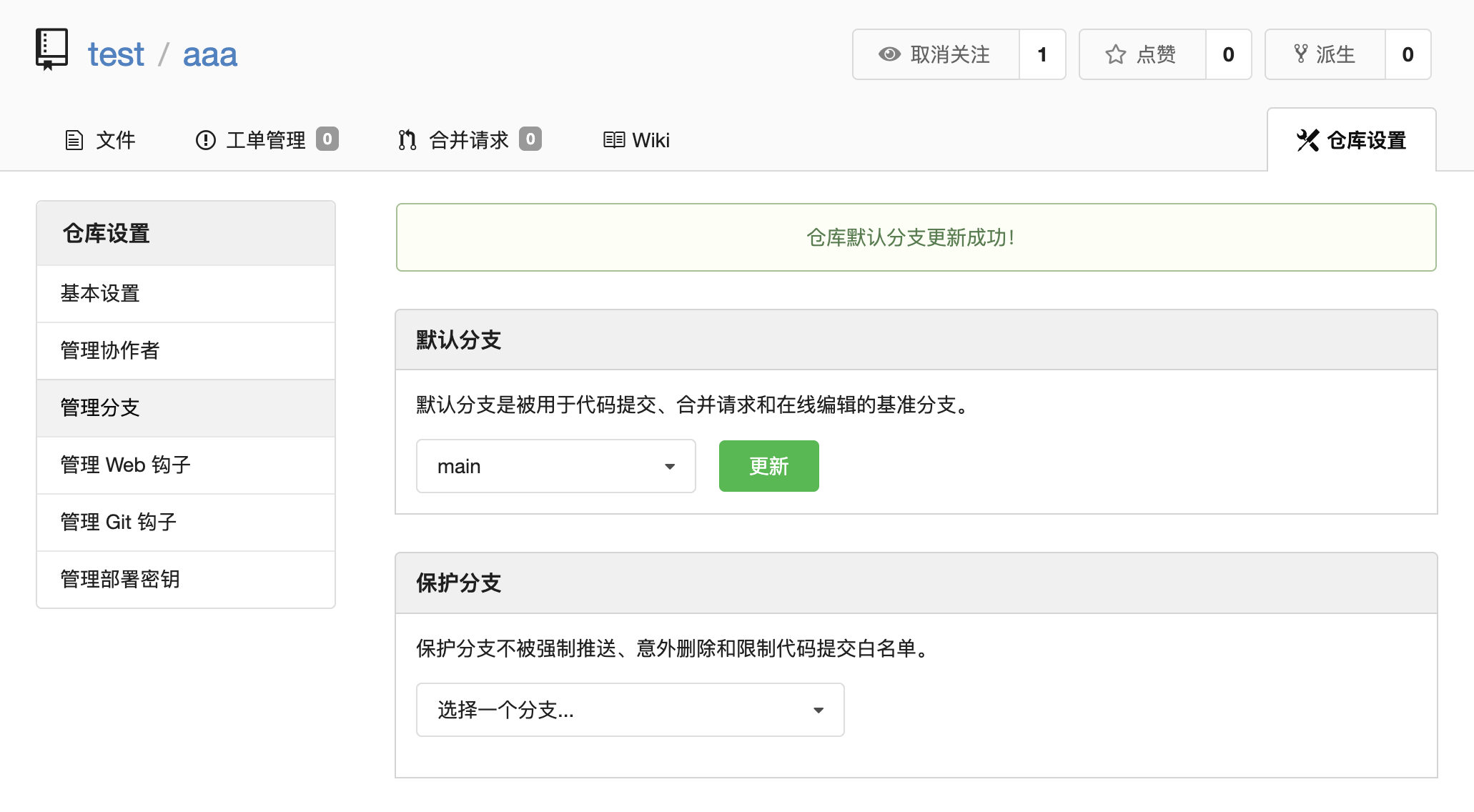
Task: Click the eye icon on 取消关注
Action: coord(889,54)
